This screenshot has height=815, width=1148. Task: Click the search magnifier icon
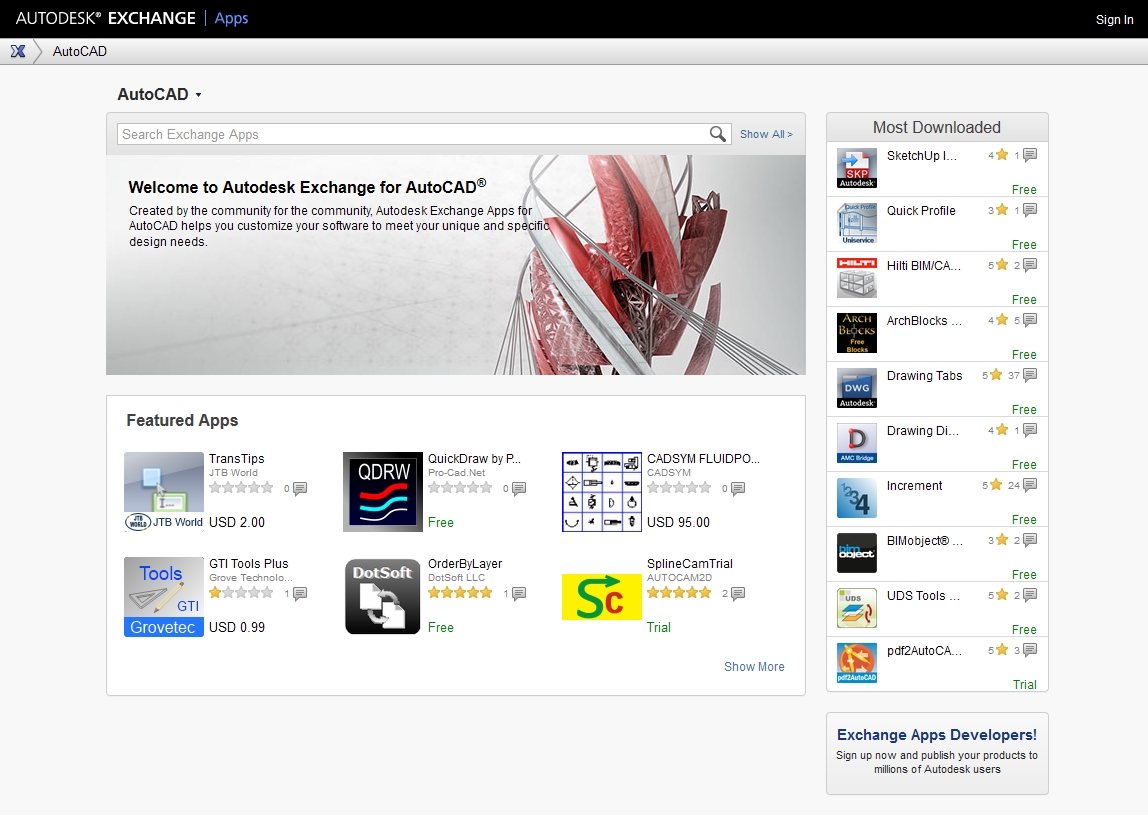718,133
